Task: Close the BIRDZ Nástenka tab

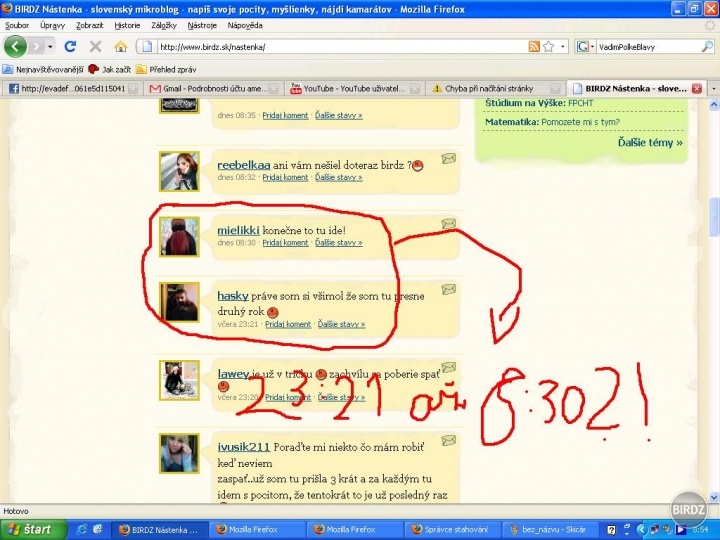Action: (697, 89)
